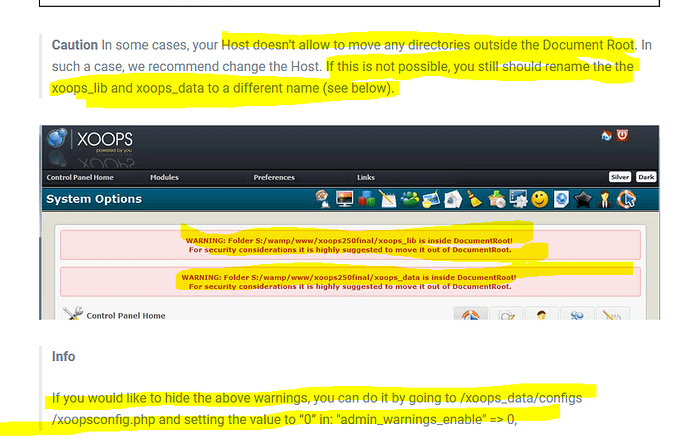Open the Image Manager picture icon
The width and height of the screenshot is (690, 439).
pyautogui.click(x=431, y=199)
